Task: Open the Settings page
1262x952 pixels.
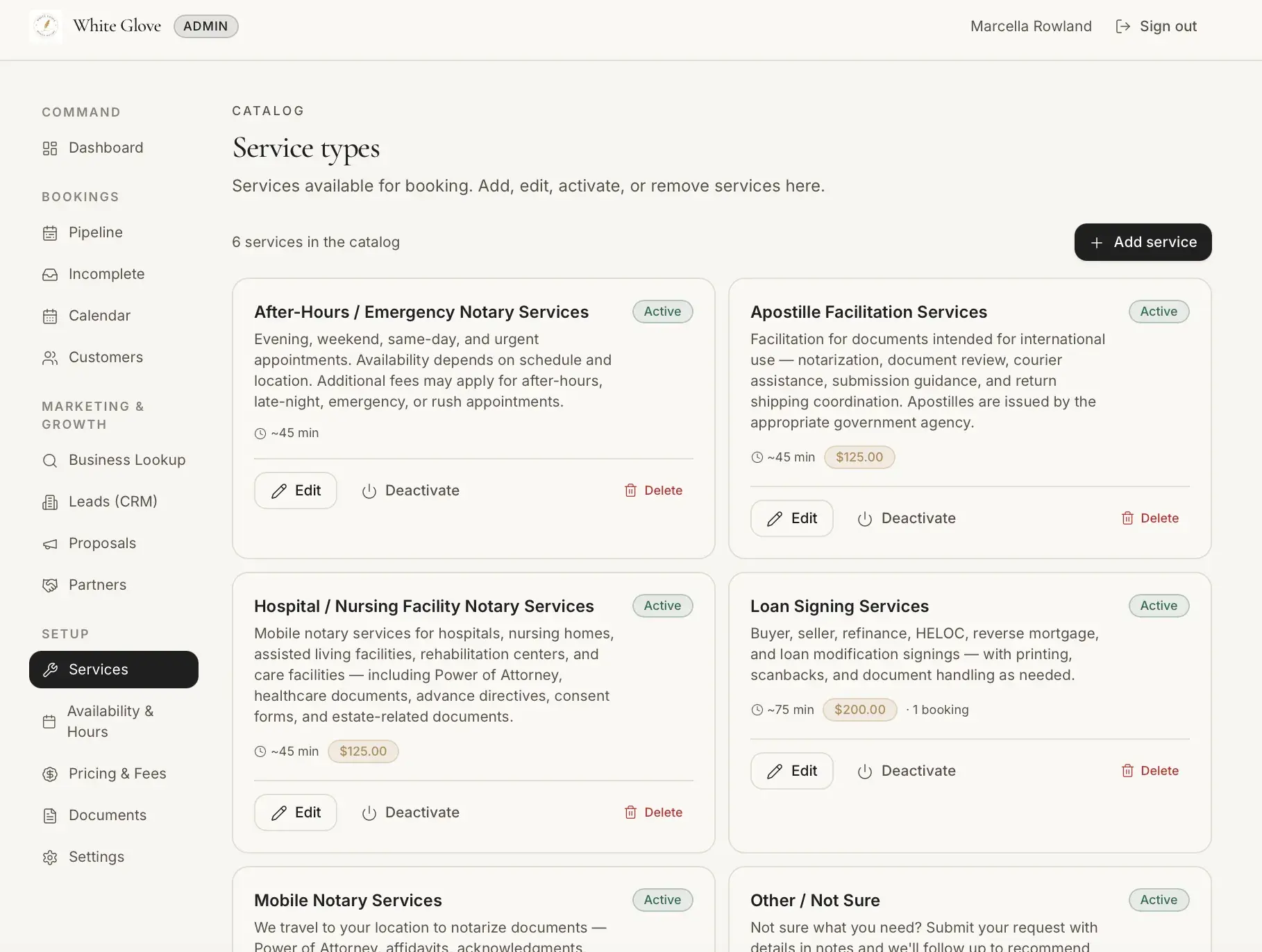Action: click(114, 857)
